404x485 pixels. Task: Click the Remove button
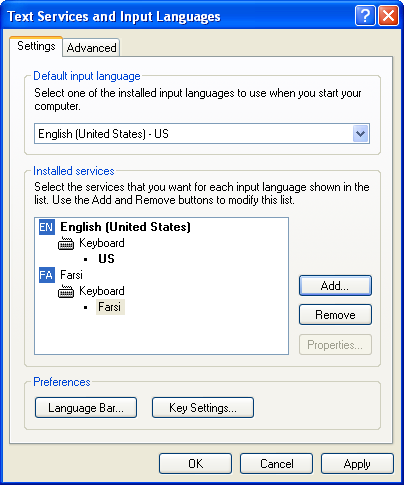tap(335, 315)
